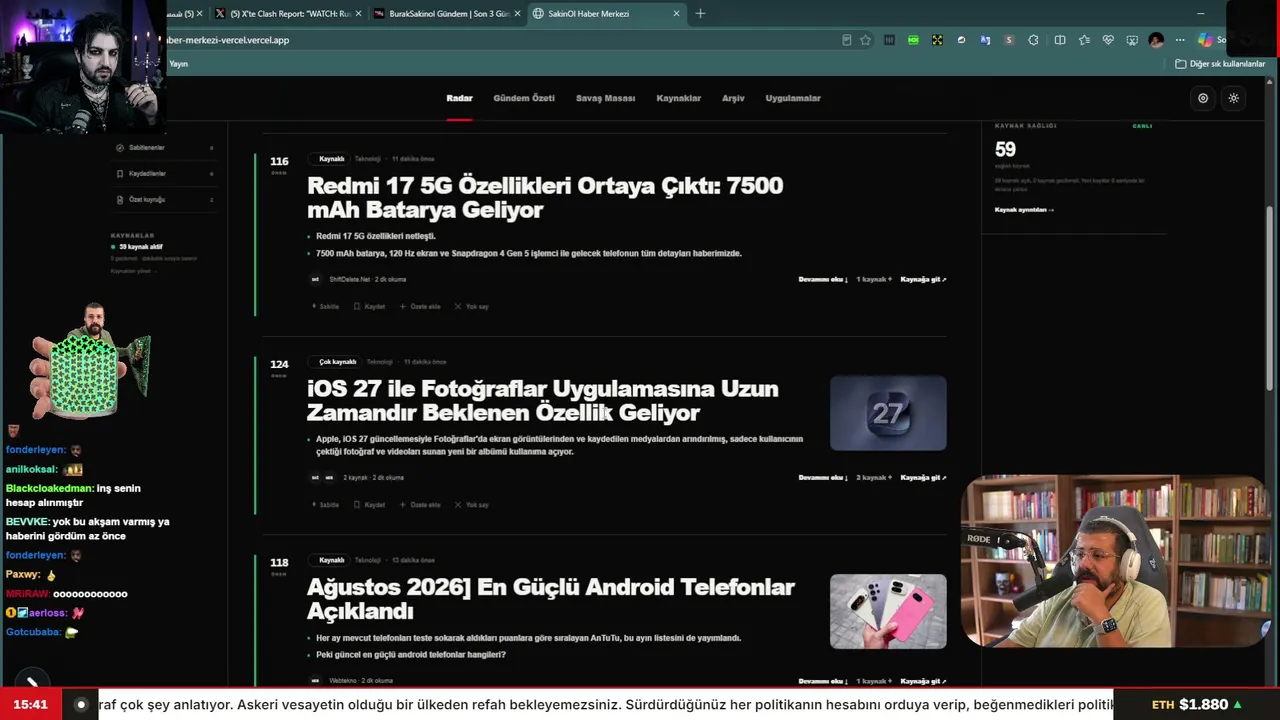Image resolution: width=1280 pixels, height=720 pixels.
Task: Close the BurakSakinol Gündem browser tab
Action: click(517, 14)
